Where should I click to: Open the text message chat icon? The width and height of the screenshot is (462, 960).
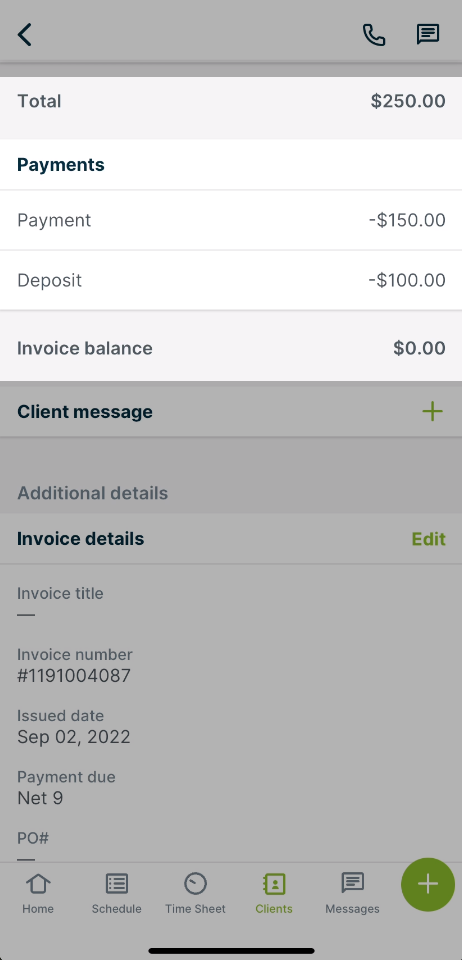(428, 35)
